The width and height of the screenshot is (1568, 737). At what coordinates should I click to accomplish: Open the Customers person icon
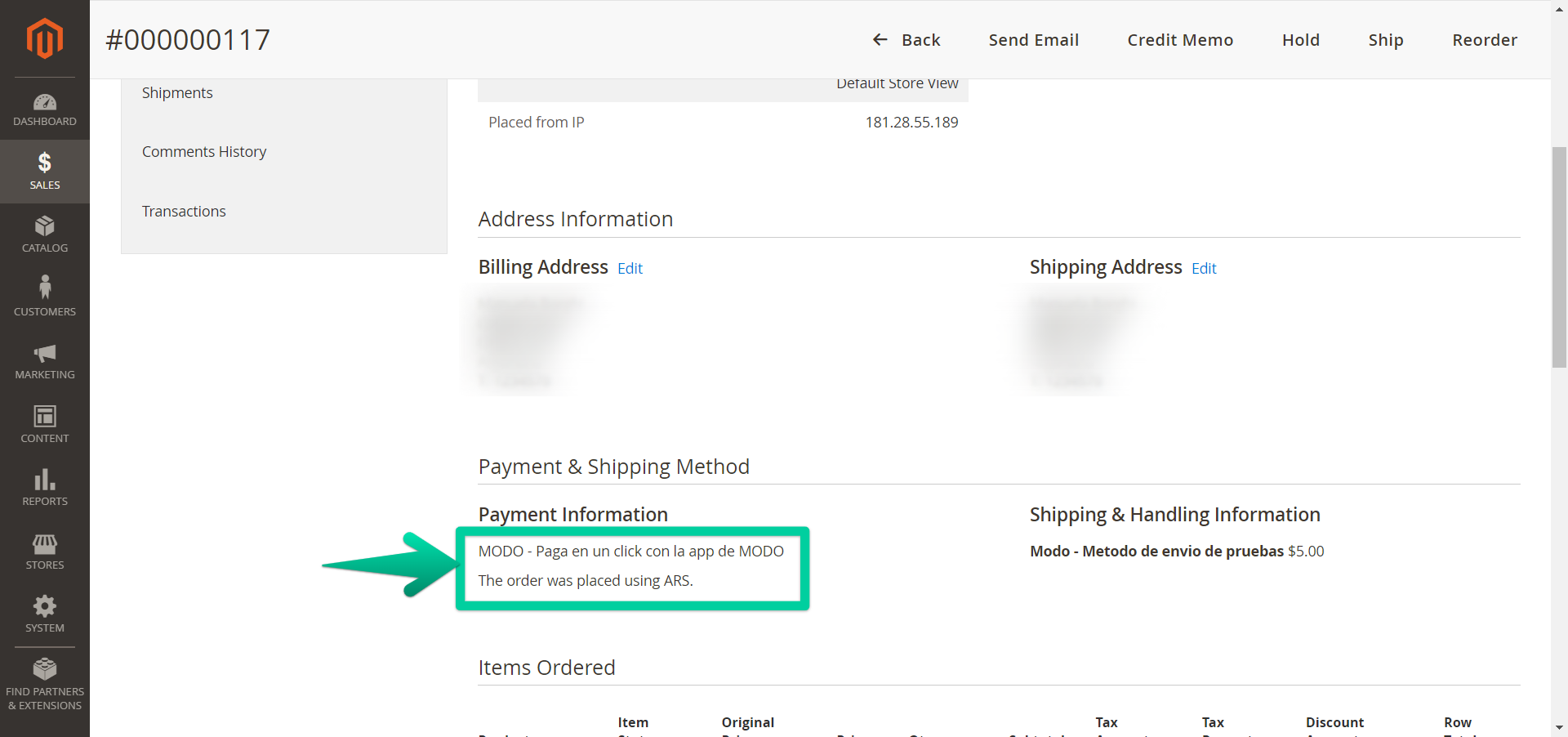pos(44,288)
